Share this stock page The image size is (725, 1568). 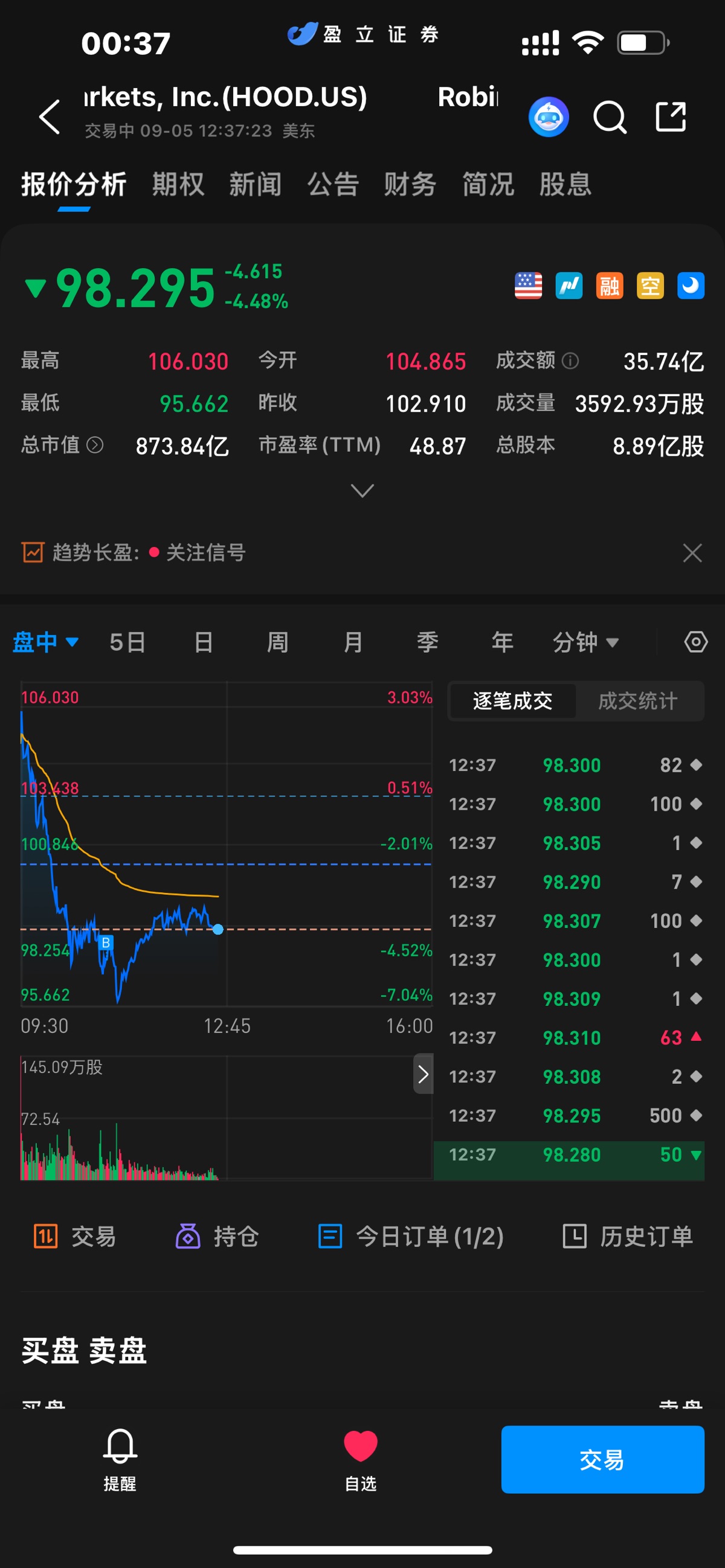coord(671,117)
